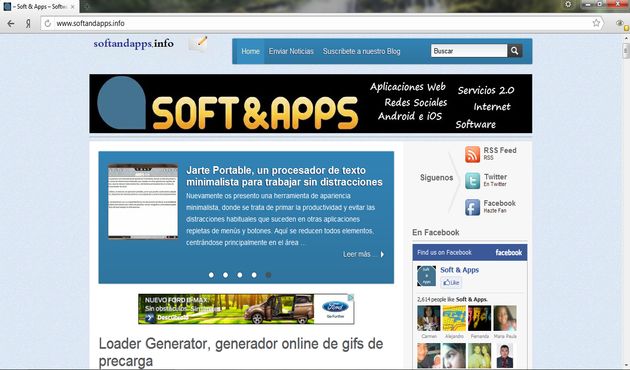Click the Buscar search input field

click(x=469, y=51)
